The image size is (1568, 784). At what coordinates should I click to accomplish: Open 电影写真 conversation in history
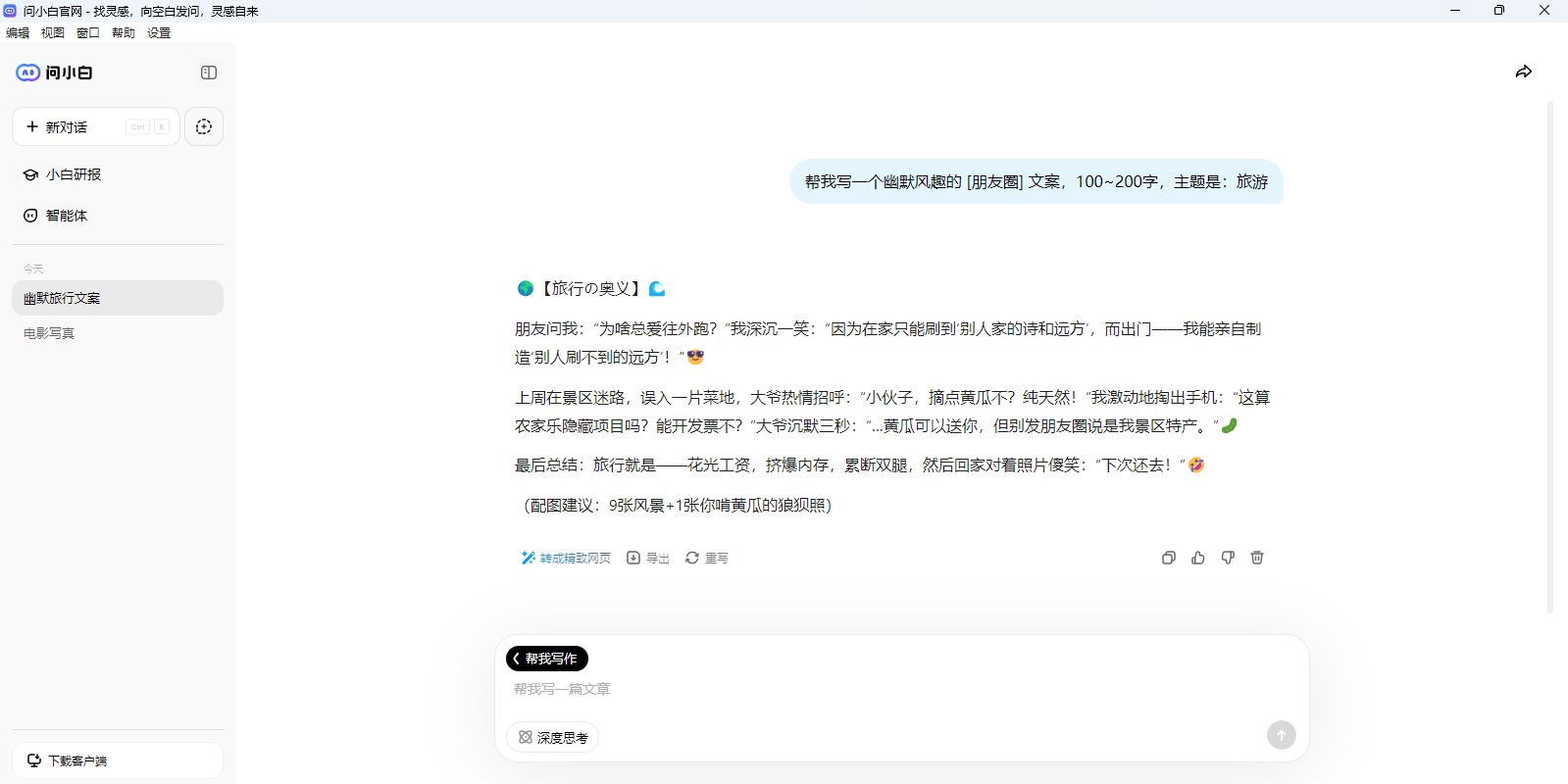click(x=49, y=333)
